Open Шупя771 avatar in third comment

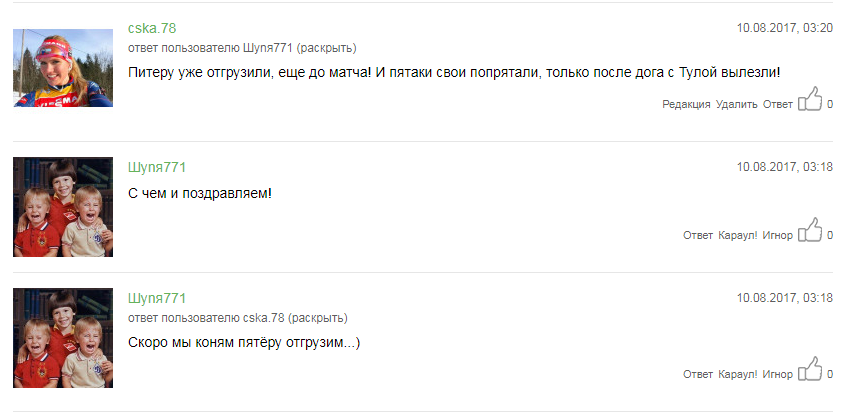(x=63, y=338)
